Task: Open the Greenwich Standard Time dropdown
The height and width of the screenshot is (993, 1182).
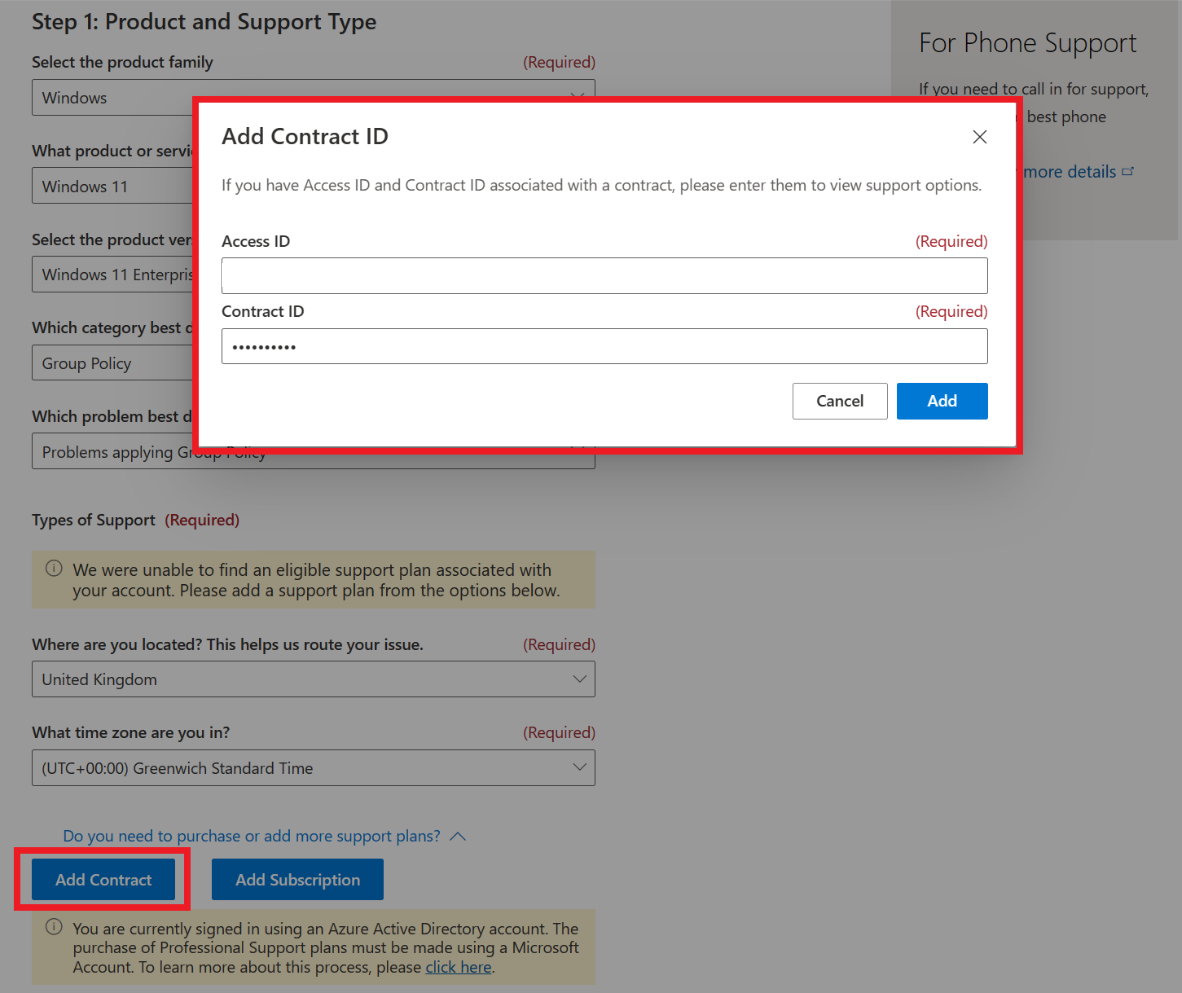Action: point(313,768)
